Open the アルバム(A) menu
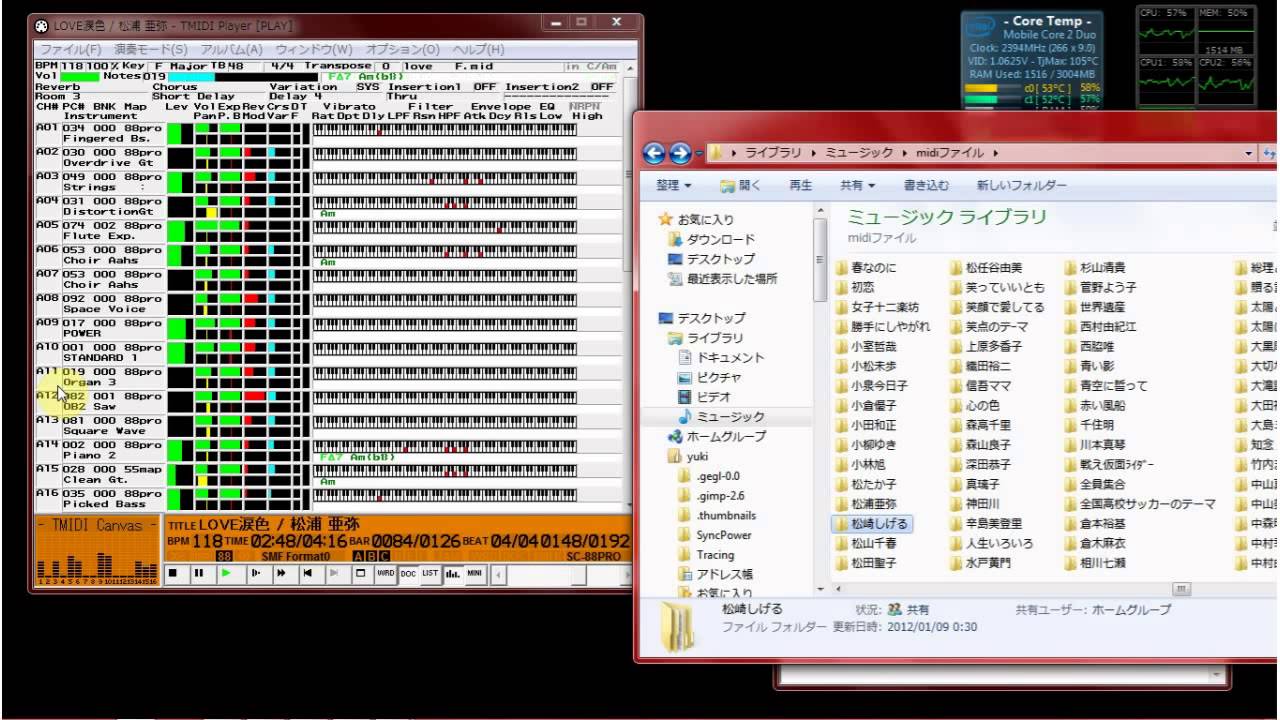The width and height of the screenshot is (1280, 720). pos(231,49)
